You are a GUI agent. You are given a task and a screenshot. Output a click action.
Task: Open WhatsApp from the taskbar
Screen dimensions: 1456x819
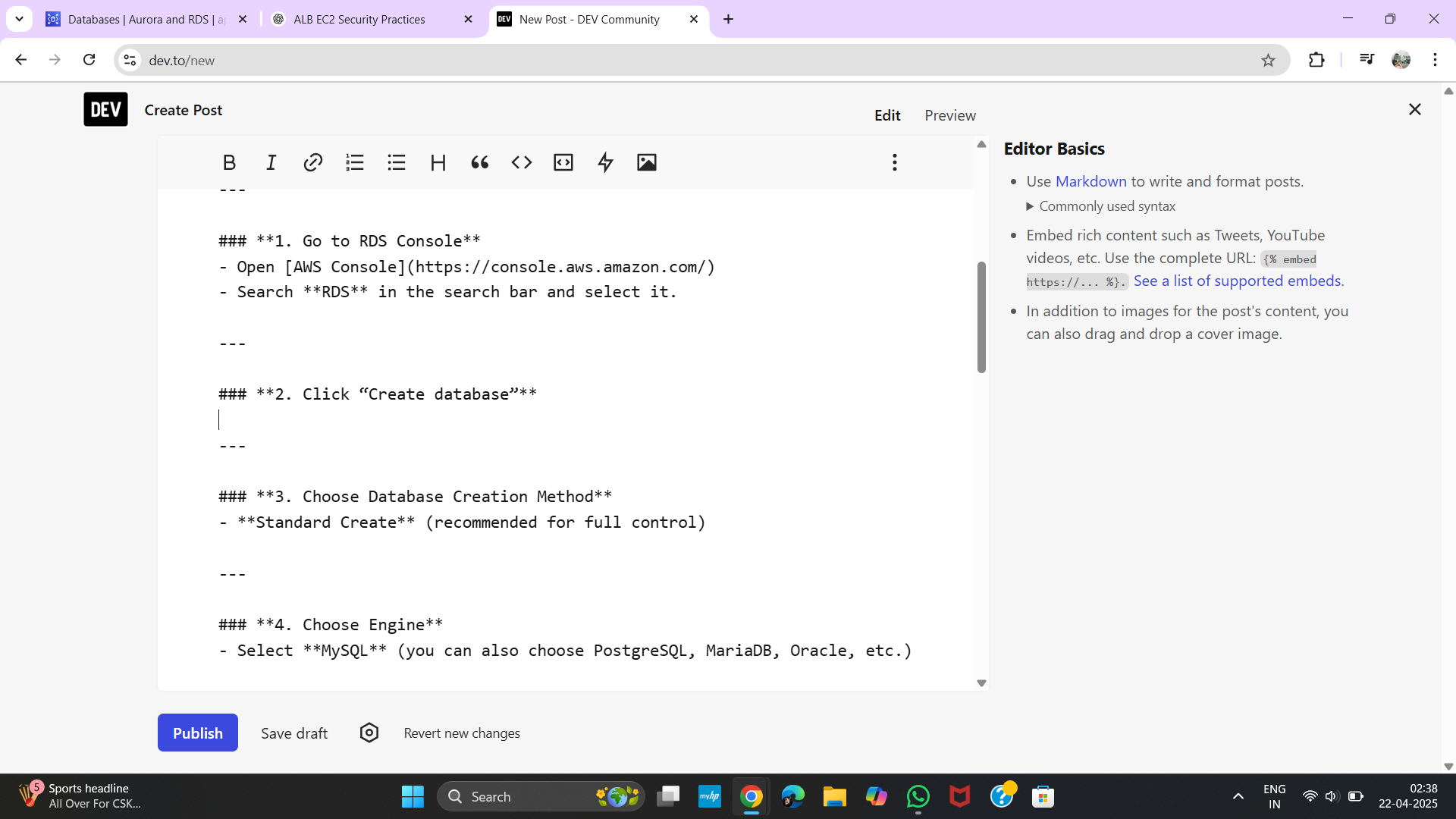pyautogui.click(x=918, y=796)
